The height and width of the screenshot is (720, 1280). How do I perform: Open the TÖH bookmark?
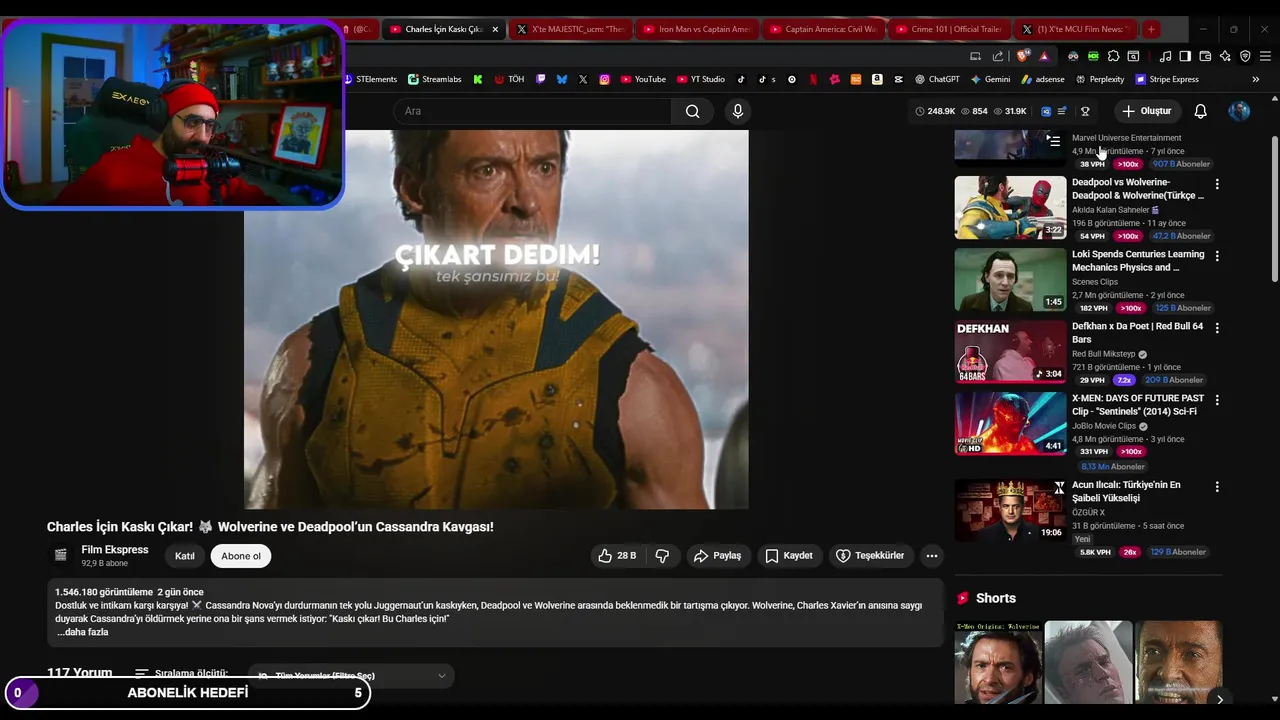[510, 79]
